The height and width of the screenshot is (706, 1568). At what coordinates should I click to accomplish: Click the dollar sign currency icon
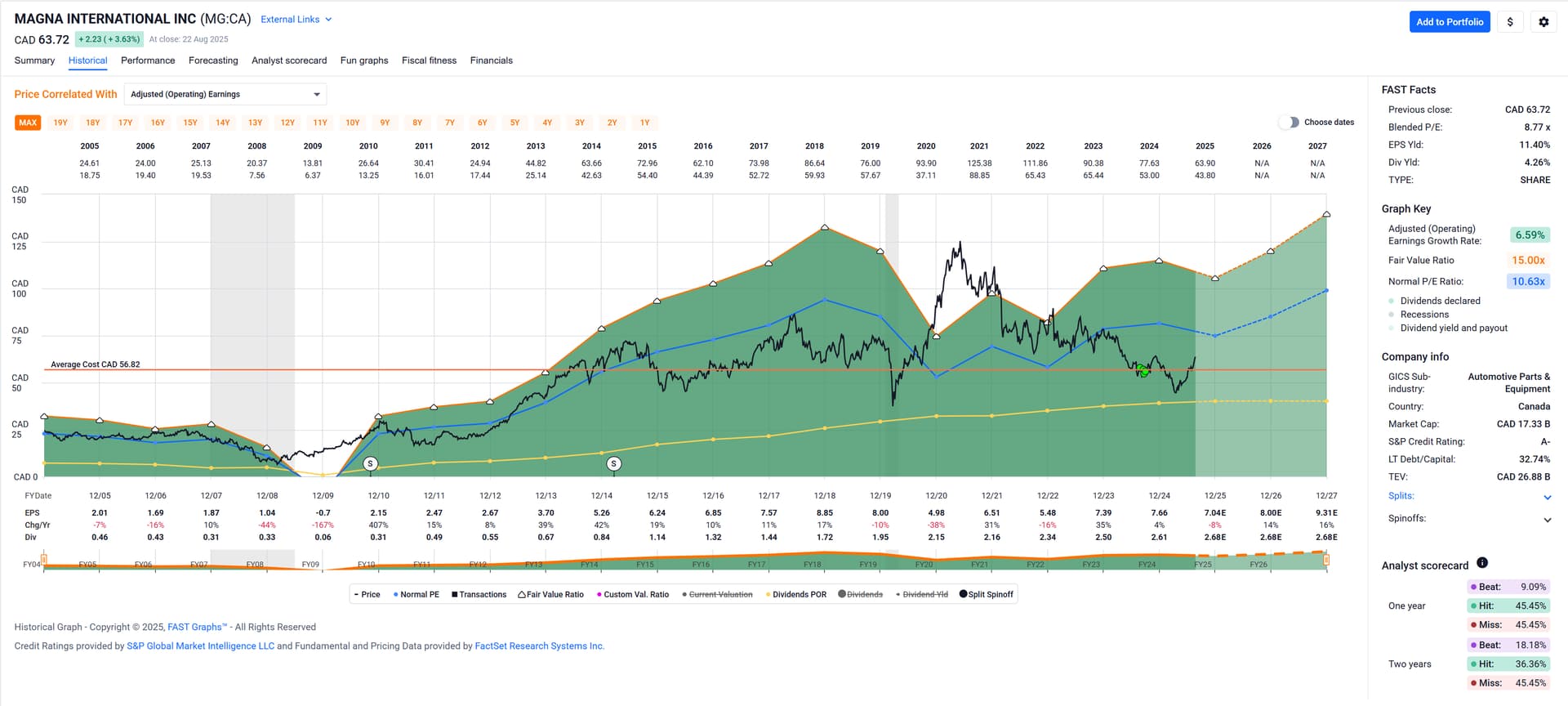[1510, 22]
